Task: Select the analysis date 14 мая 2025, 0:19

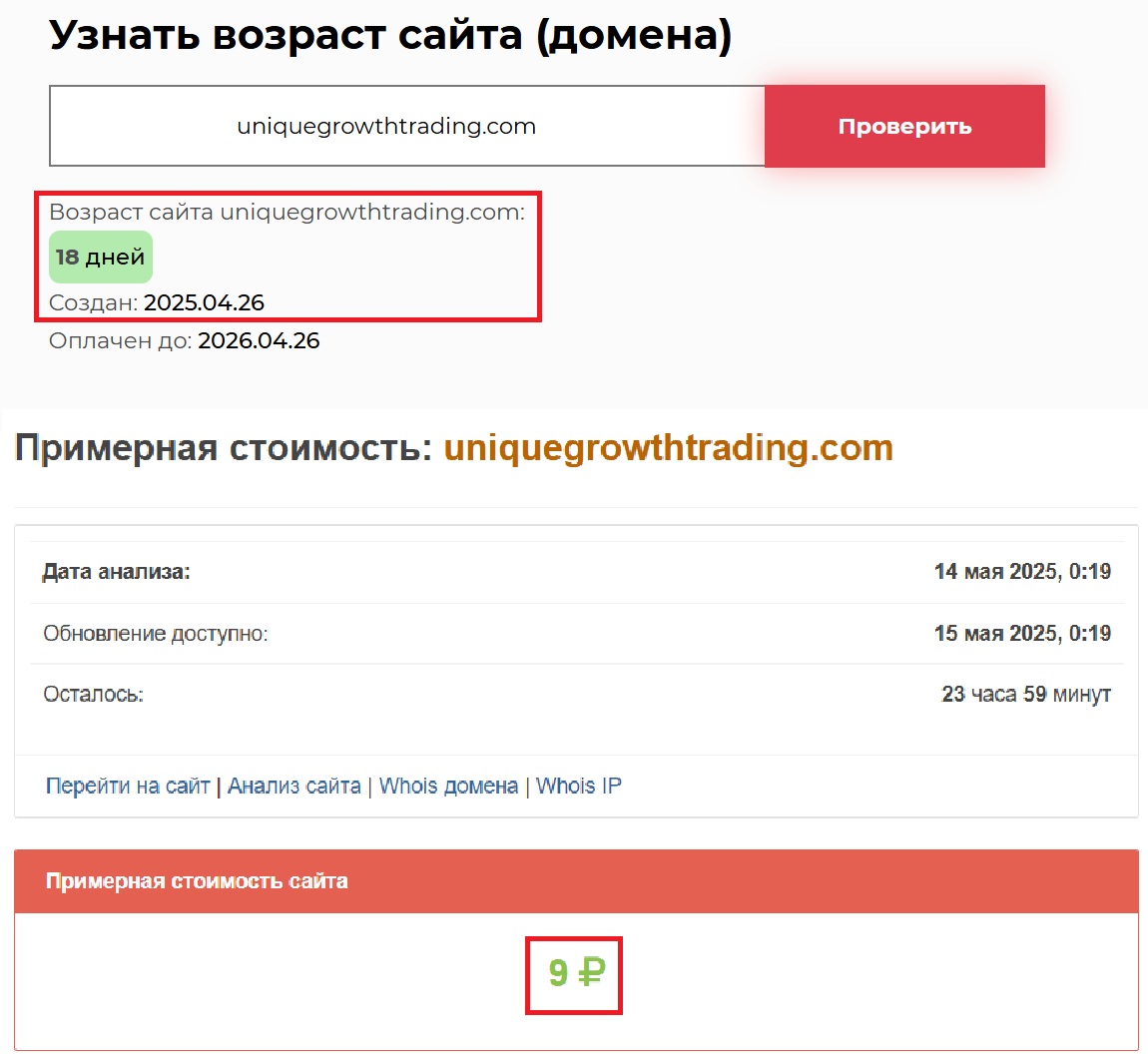Action: point(1022,572)
